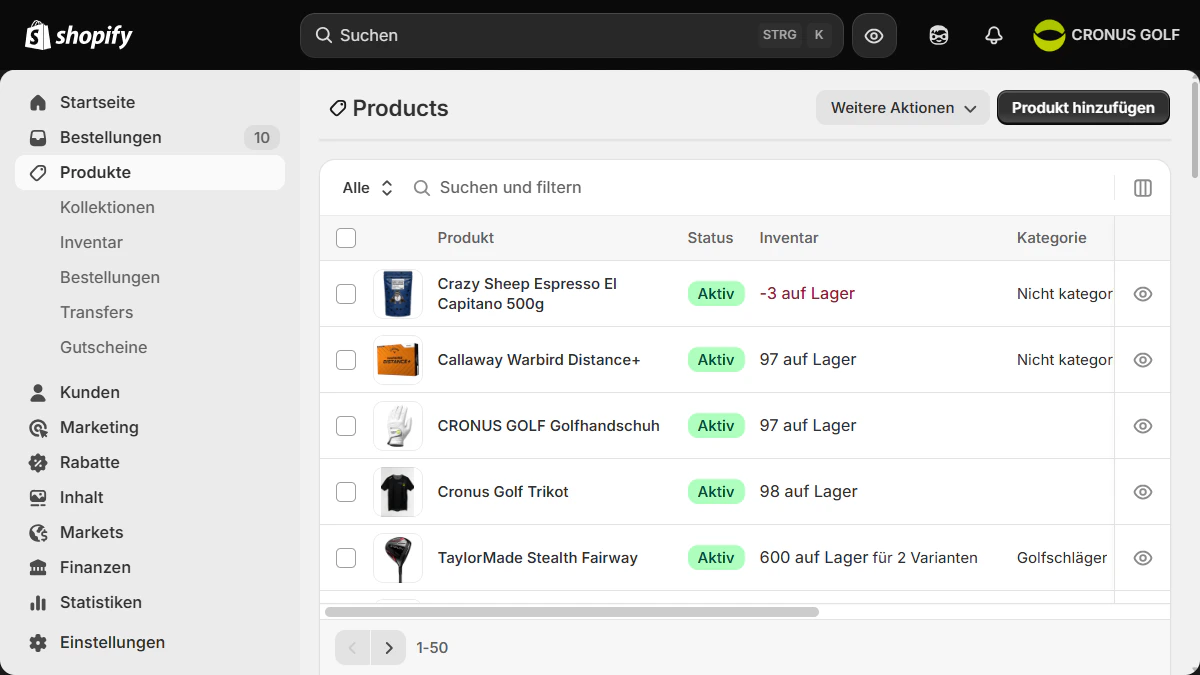
Task: Click the tag icon next to Products heading
Action: [337, 108]
